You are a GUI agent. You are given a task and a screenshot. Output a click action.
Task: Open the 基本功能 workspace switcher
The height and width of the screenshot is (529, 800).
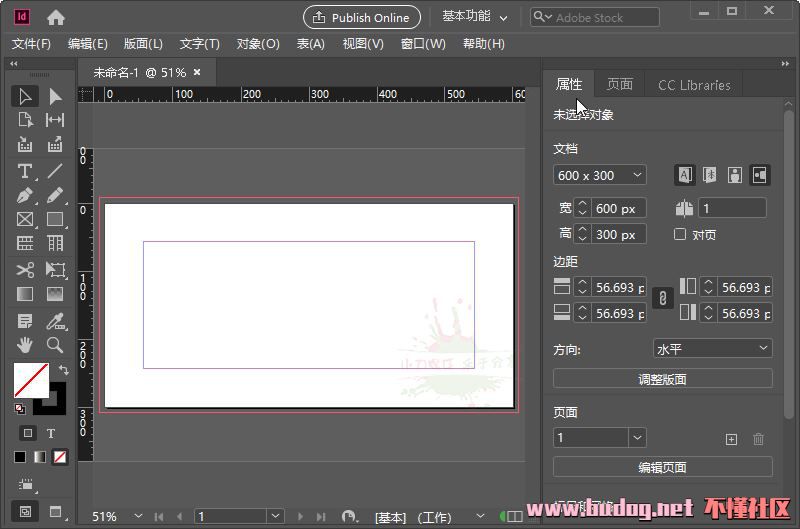click(474, 17)
